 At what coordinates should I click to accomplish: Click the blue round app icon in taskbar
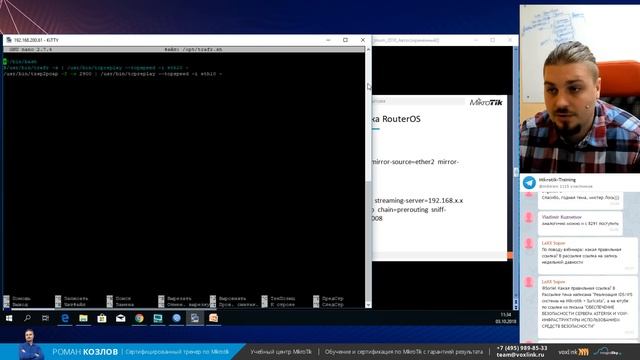pos(176,318)
